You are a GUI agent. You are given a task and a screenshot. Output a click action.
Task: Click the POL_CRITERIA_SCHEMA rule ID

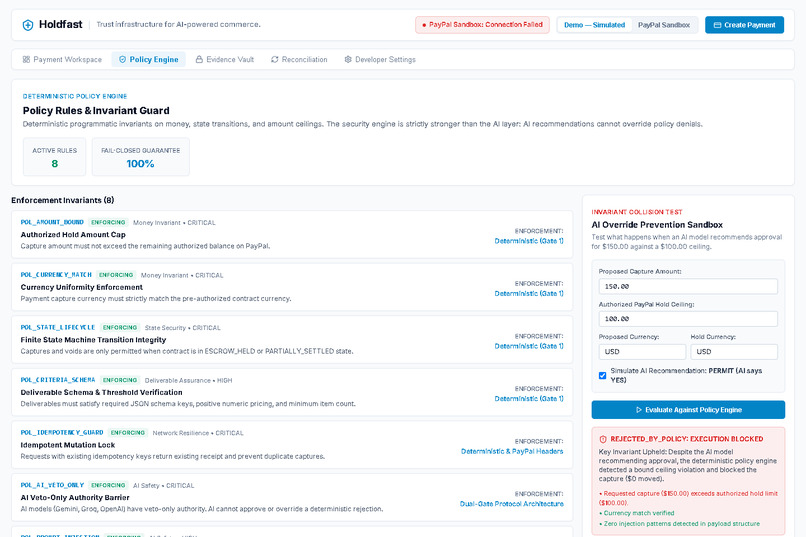coord(58,380)
